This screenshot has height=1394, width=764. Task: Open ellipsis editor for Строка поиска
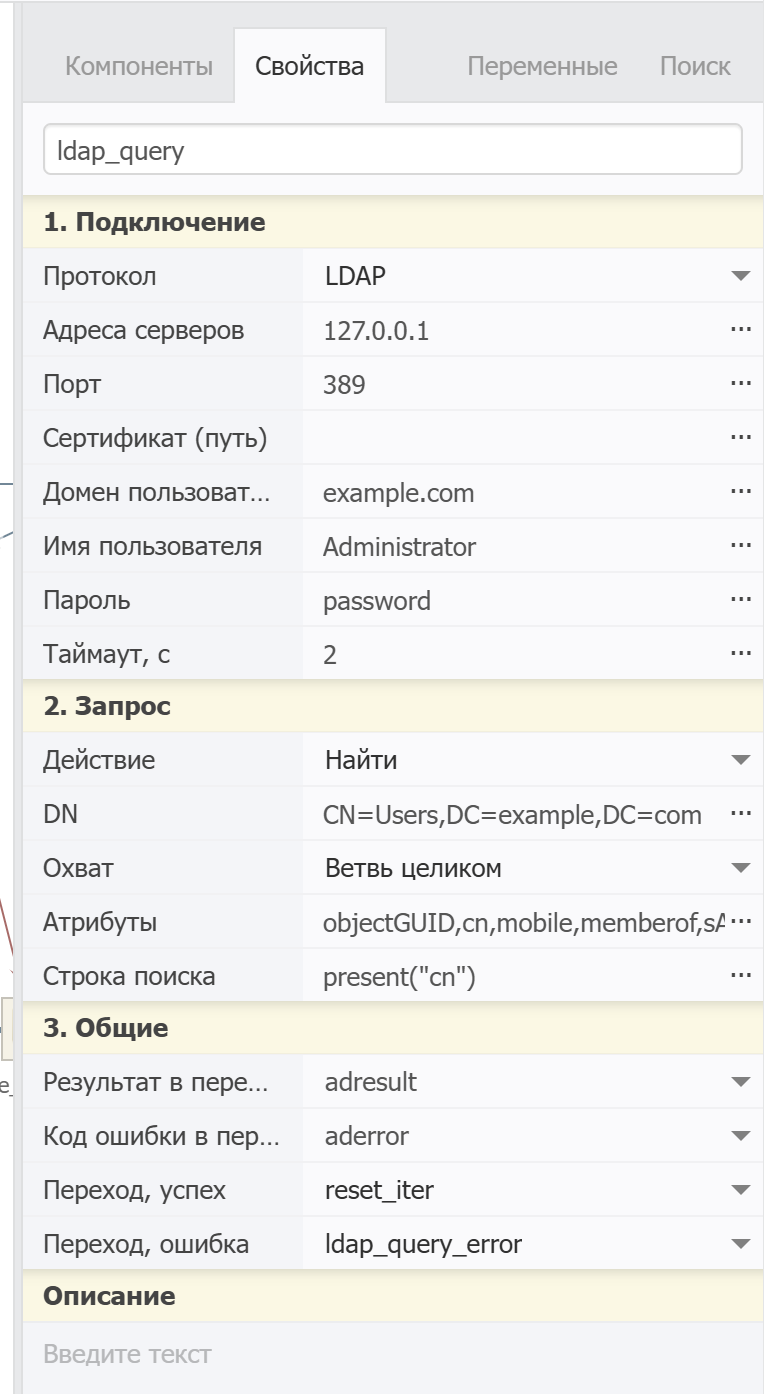tap(740, 976)
